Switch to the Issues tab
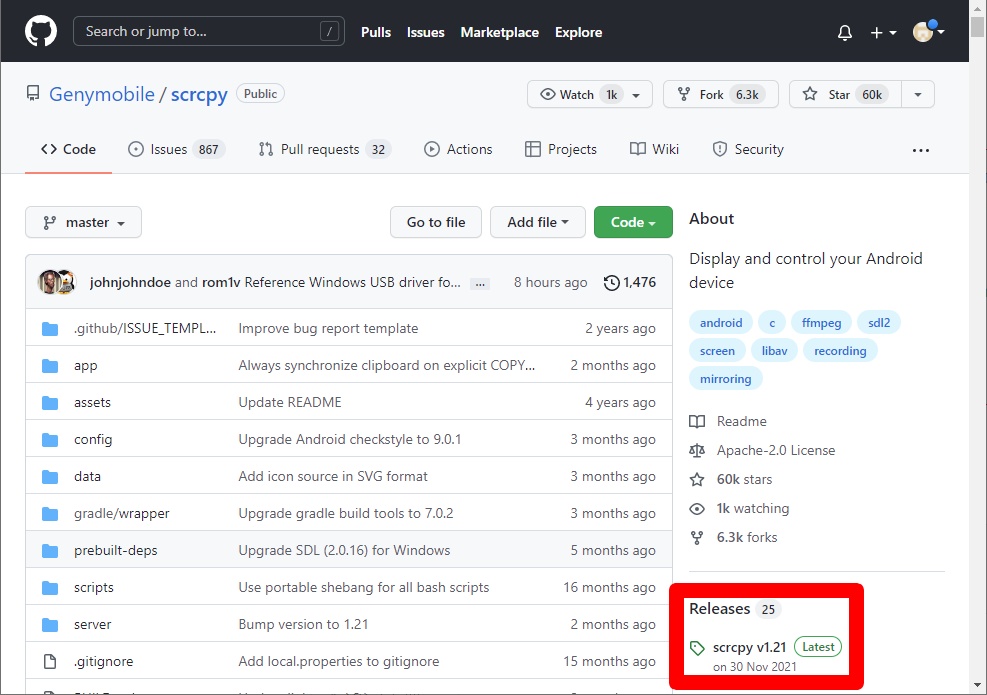 pyautogui.click(x=176, y=149)
